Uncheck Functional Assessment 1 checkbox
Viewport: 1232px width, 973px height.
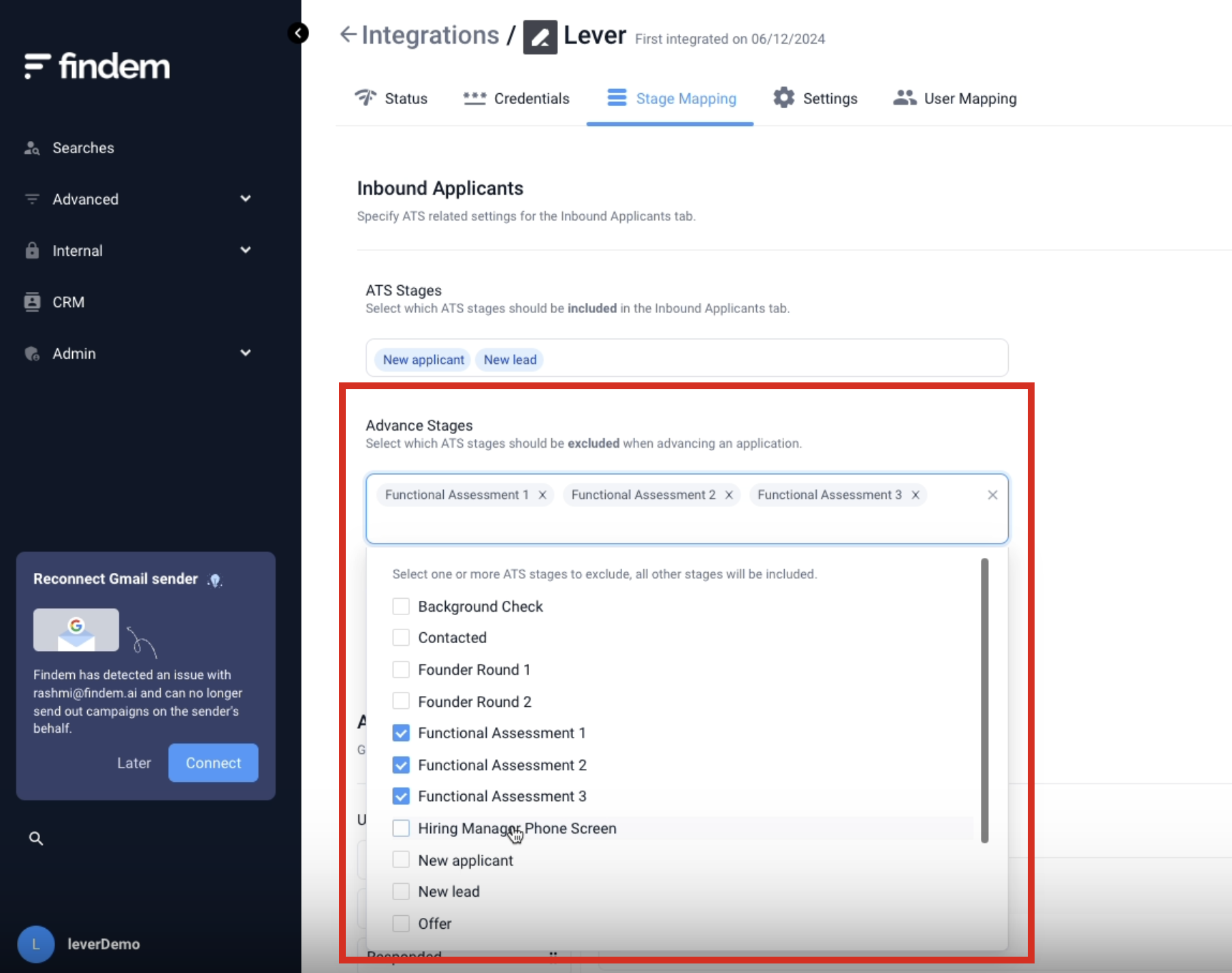pyautogui.click(x=401, y=733)
